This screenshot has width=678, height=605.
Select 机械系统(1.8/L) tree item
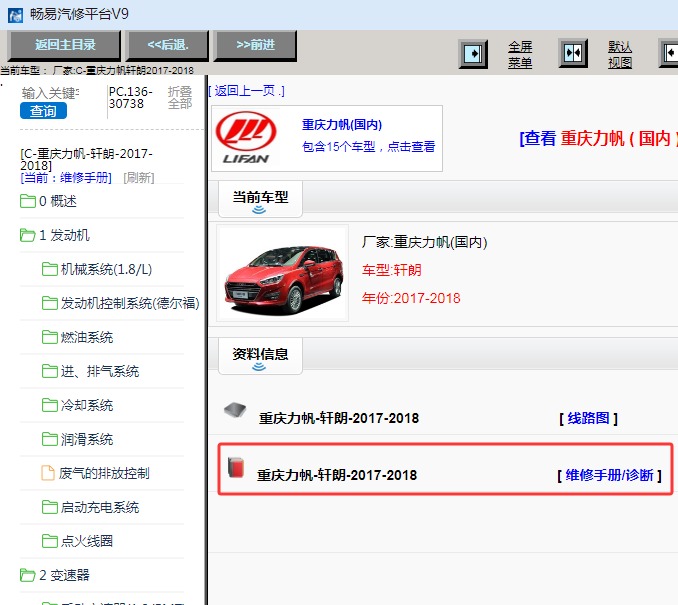tap(106, 269)
